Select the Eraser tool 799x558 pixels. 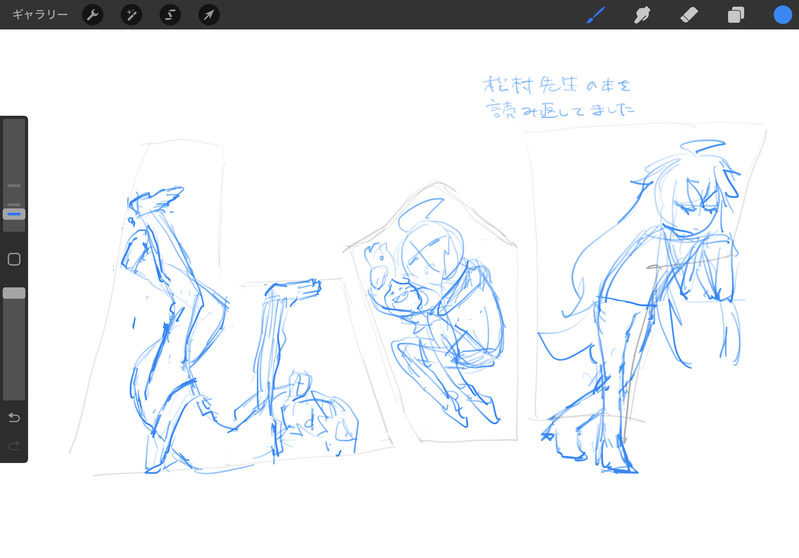tap(689, 15)
